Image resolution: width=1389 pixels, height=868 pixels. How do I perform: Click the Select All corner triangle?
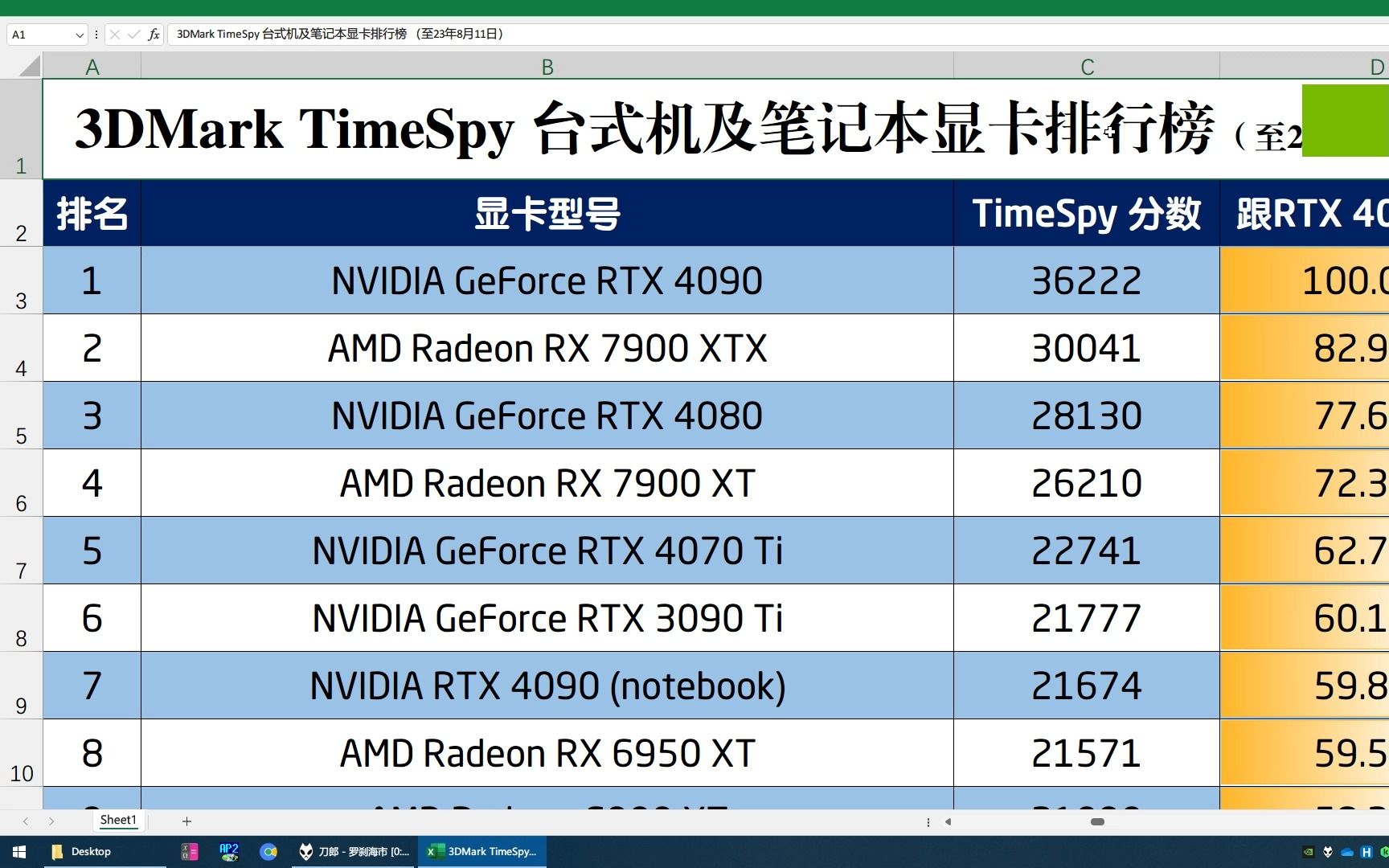click(30, 66)
